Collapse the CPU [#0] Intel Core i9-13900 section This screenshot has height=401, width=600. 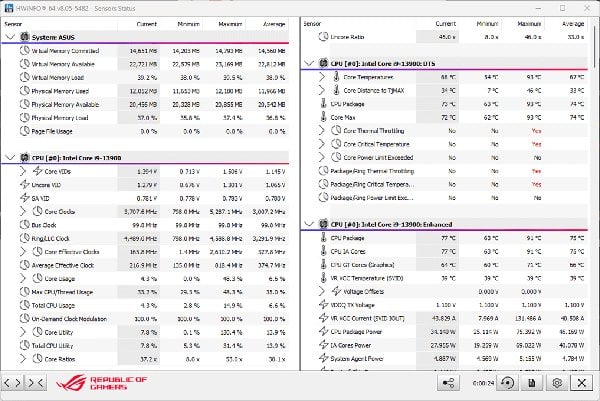(10, 158)
